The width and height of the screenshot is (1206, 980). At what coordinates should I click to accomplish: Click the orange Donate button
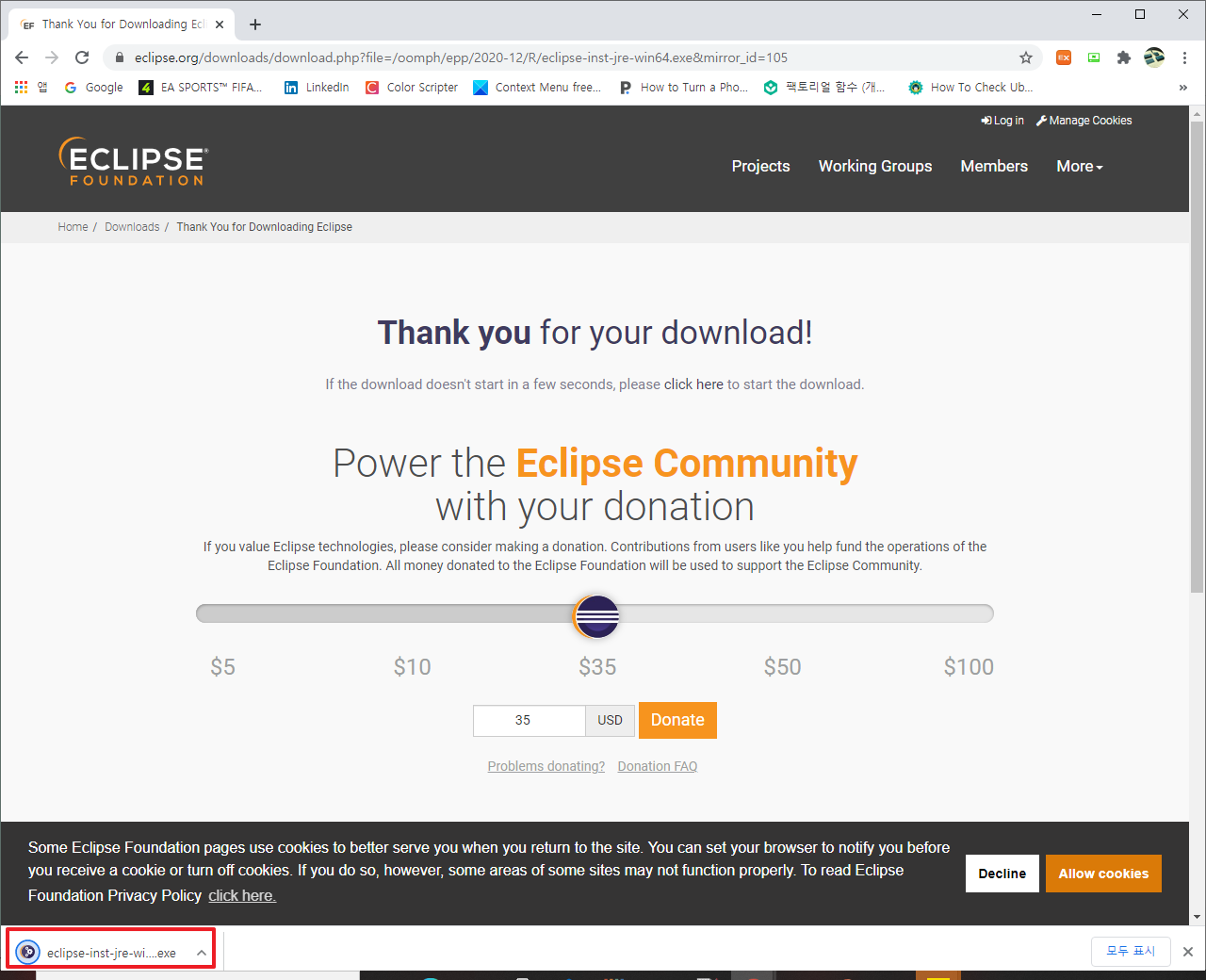(677, 720)
